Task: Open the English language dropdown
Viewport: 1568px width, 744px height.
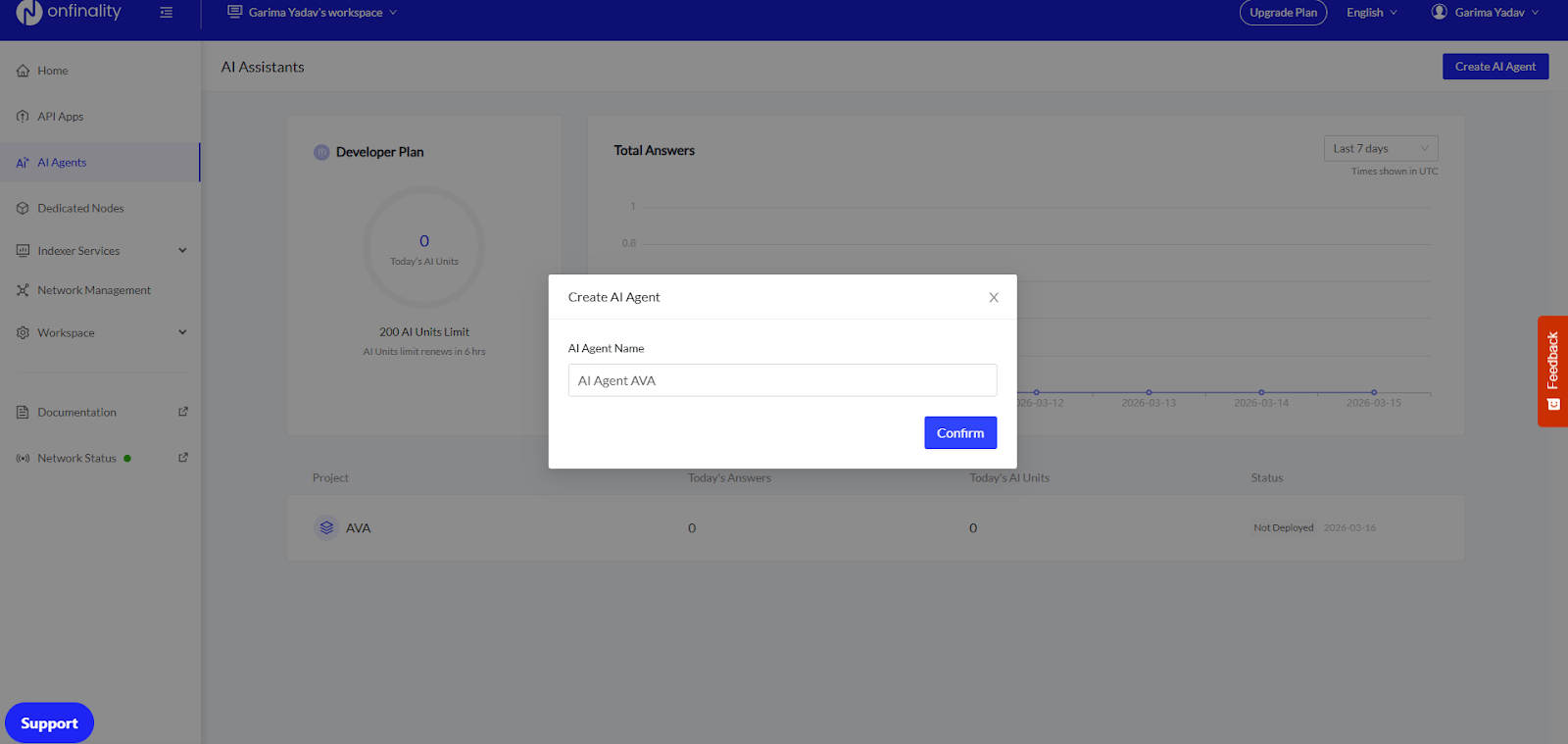Action: point(1372,13)
